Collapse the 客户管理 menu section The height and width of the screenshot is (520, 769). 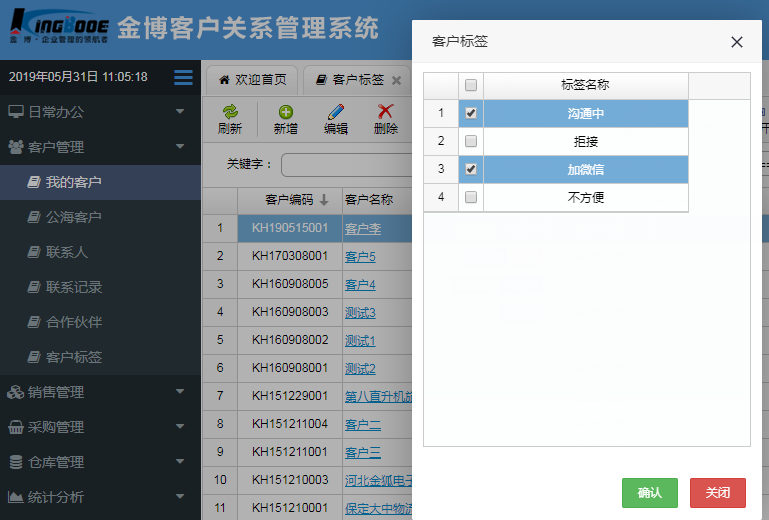(100, 147)
